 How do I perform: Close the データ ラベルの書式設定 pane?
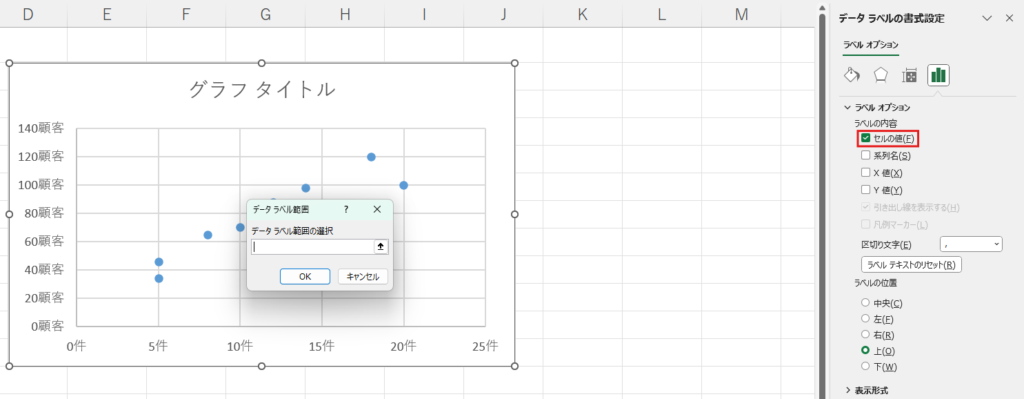click(x=1009, y=18)
